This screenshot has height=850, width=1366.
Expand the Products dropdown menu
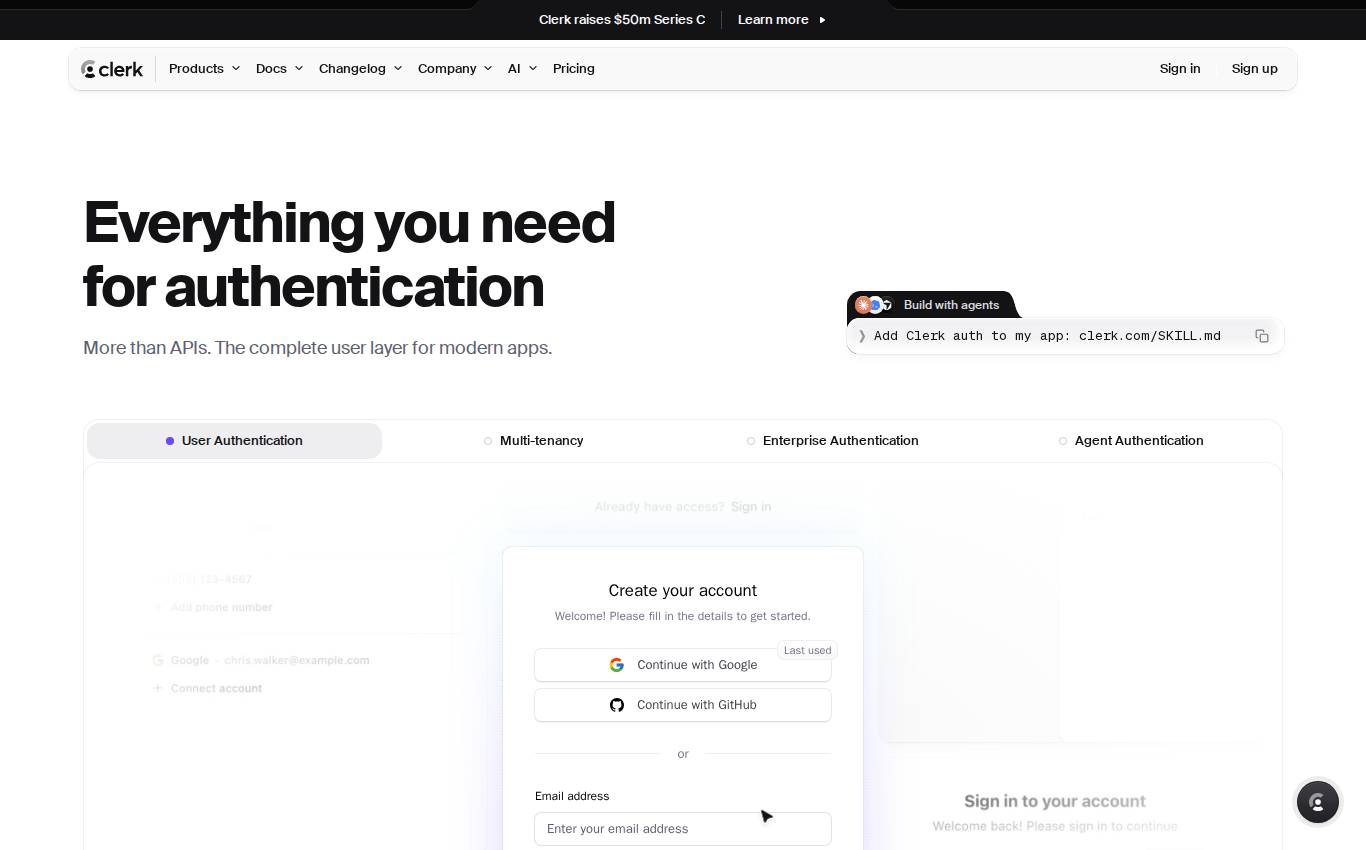pos(204,69)
